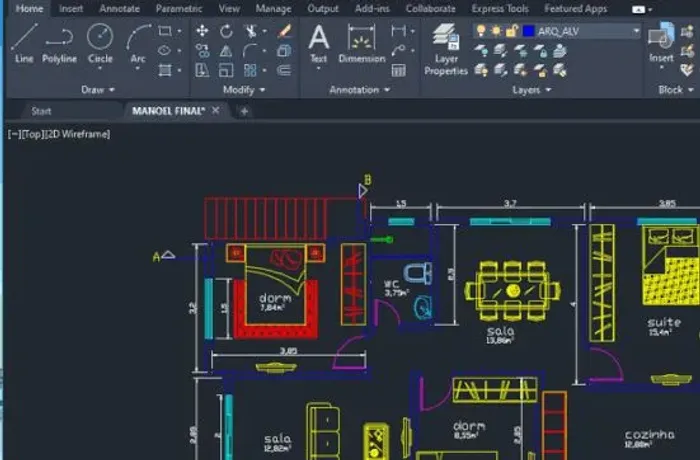
Task: Click the Create Block icon
Action: pyautogui.click(x=687, y=31)
